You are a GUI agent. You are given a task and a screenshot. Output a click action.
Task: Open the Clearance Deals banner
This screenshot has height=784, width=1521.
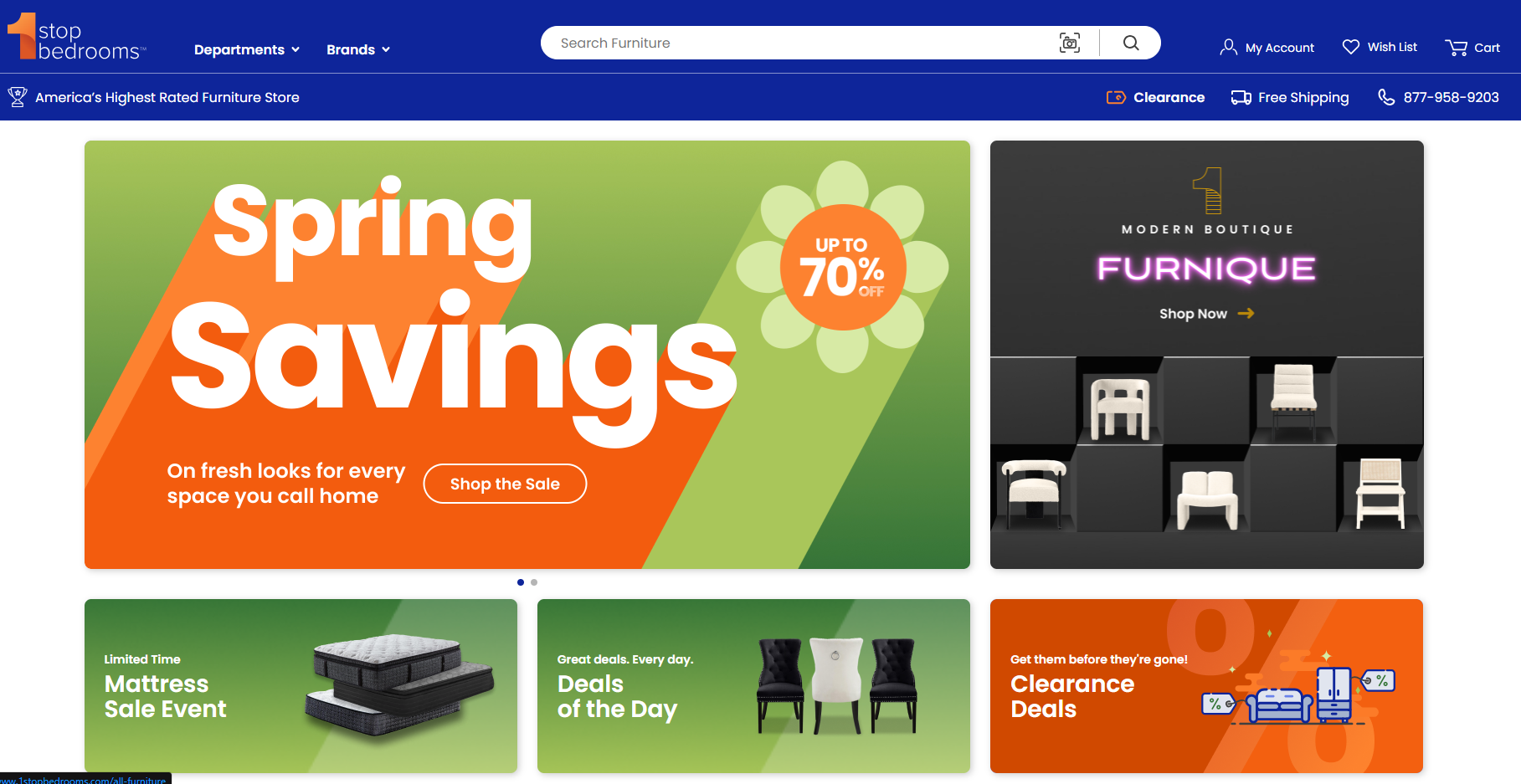click(x=1206, y=686)
